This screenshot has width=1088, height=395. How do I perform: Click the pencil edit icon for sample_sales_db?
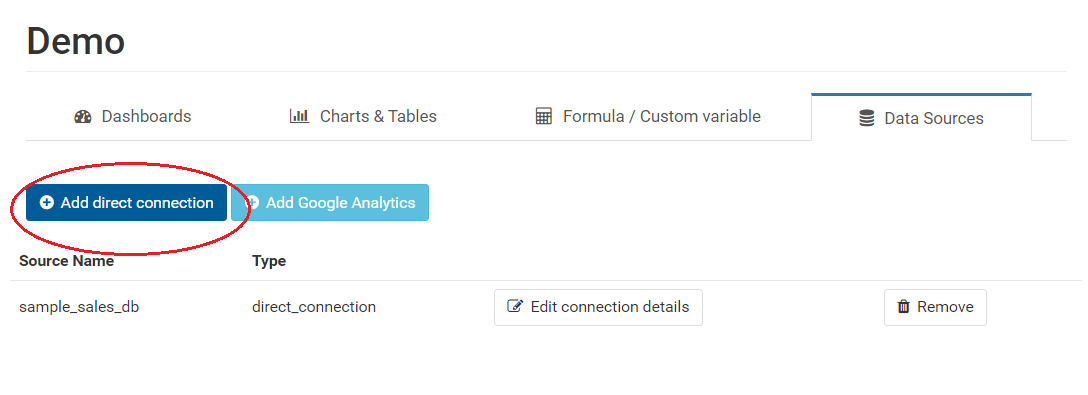(515, 307)
